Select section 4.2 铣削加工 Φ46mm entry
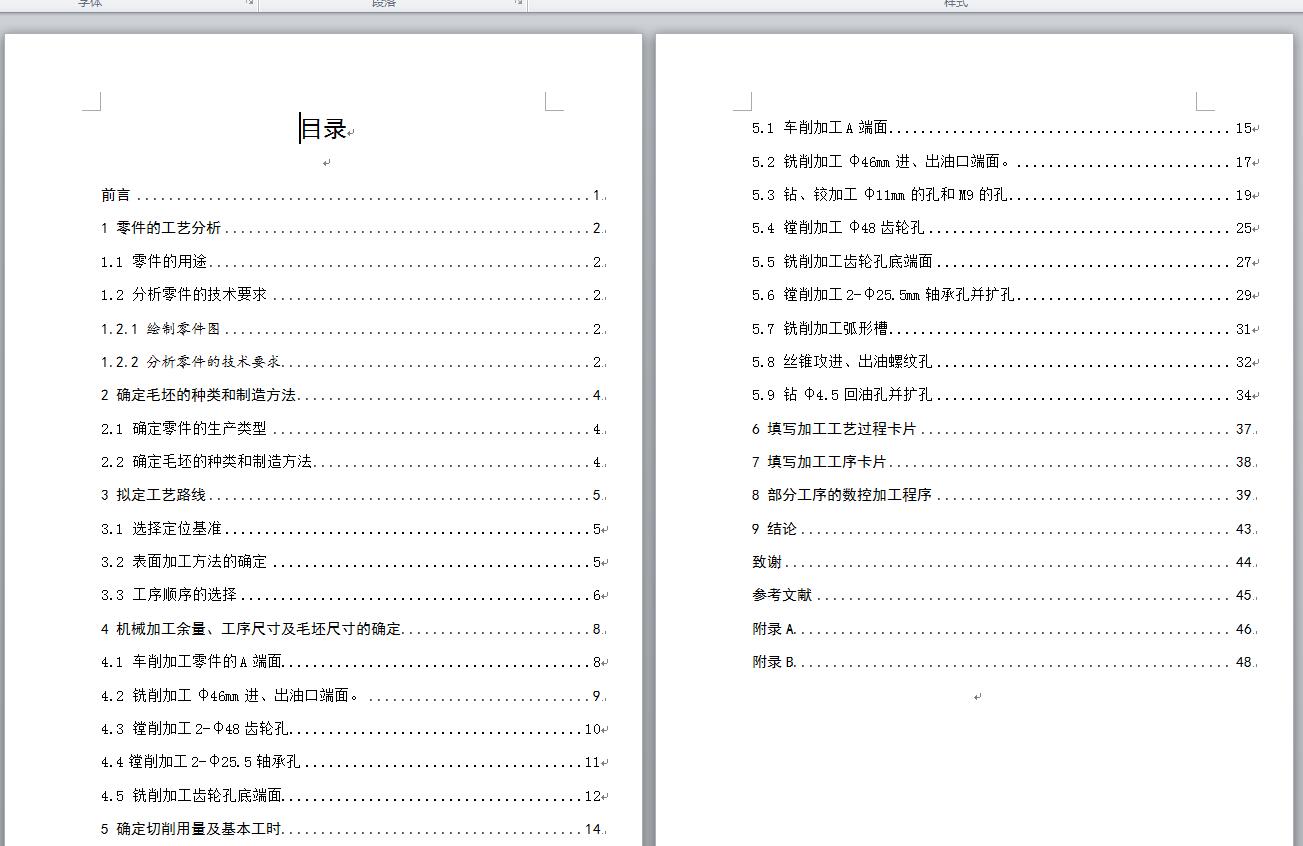This screenshot has height=846, width=1303. pos(353,696)
